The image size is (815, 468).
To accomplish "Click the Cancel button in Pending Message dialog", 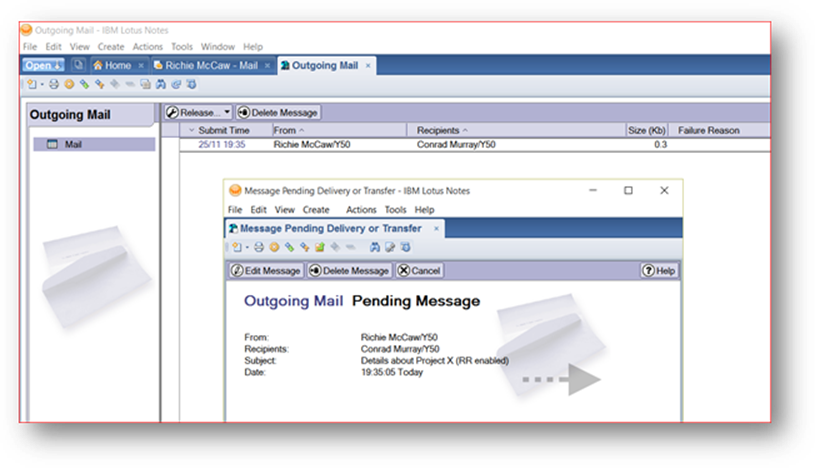I will [x=419, y=271].
